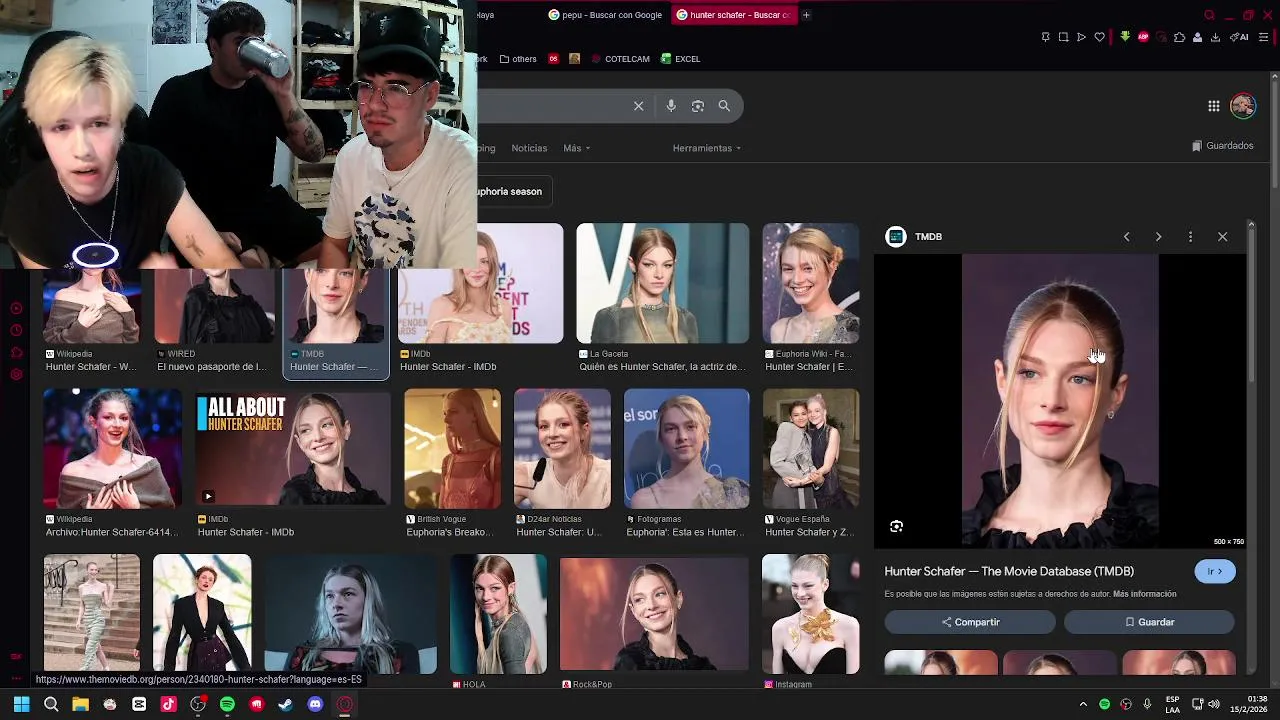
Task: Open Opera tab search icon
Action: coord(1209,15)
